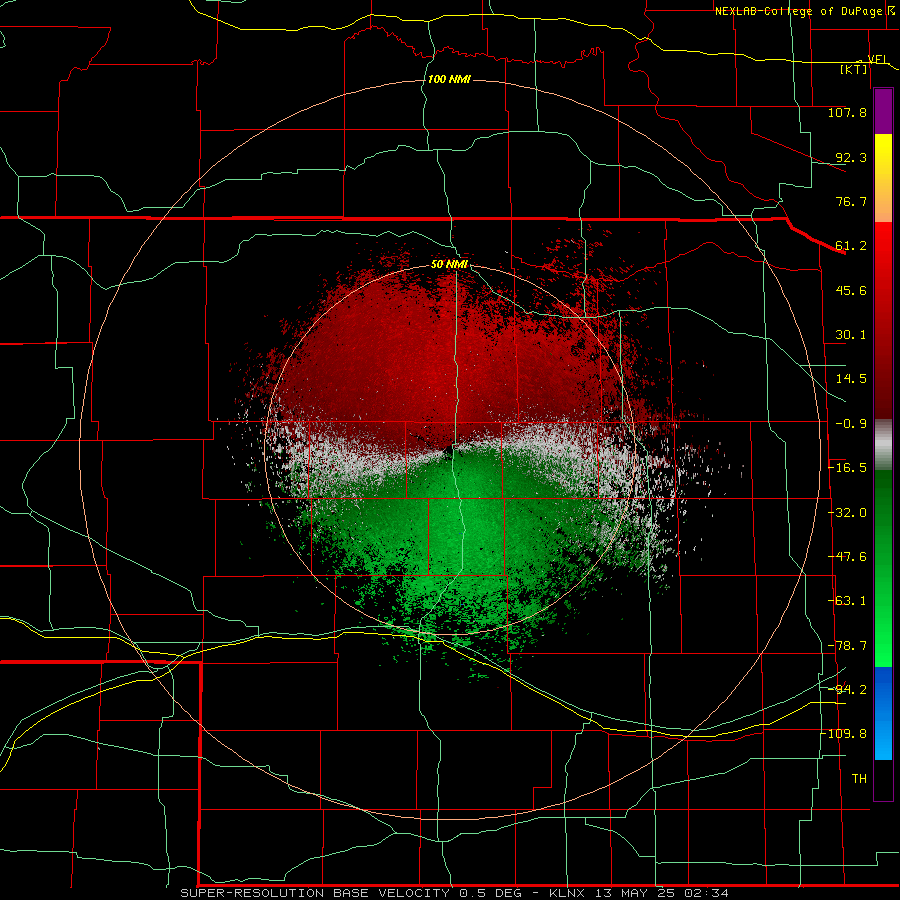Click the VEL label above the color scale
The width and height of the screenshot is (900, 900).
(x=878, y=59)
